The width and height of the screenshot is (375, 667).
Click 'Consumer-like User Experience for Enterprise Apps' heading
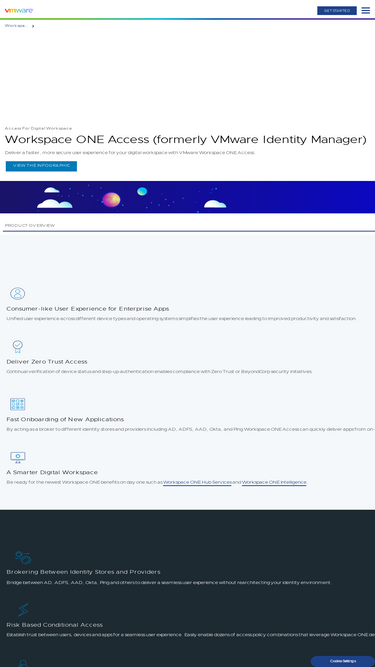point(88,309)
